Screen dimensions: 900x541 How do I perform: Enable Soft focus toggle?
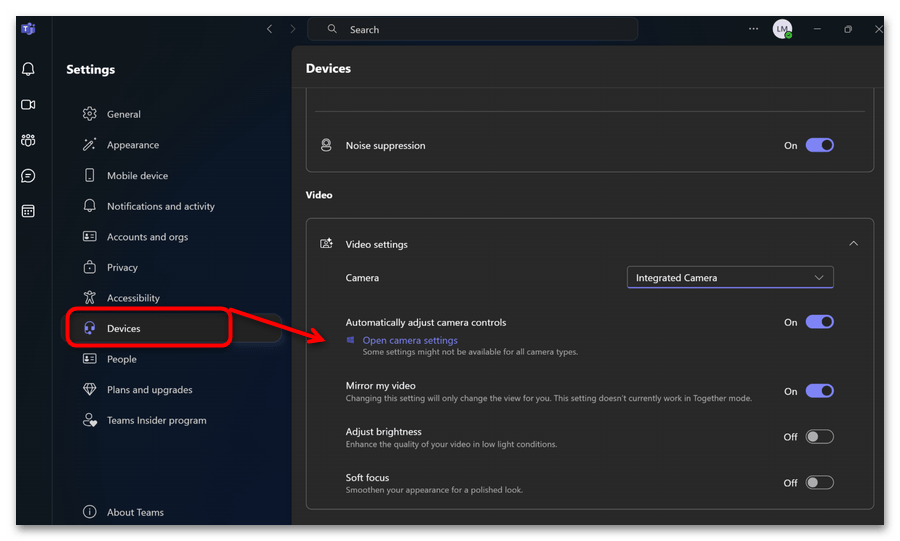tap(820, 482)
